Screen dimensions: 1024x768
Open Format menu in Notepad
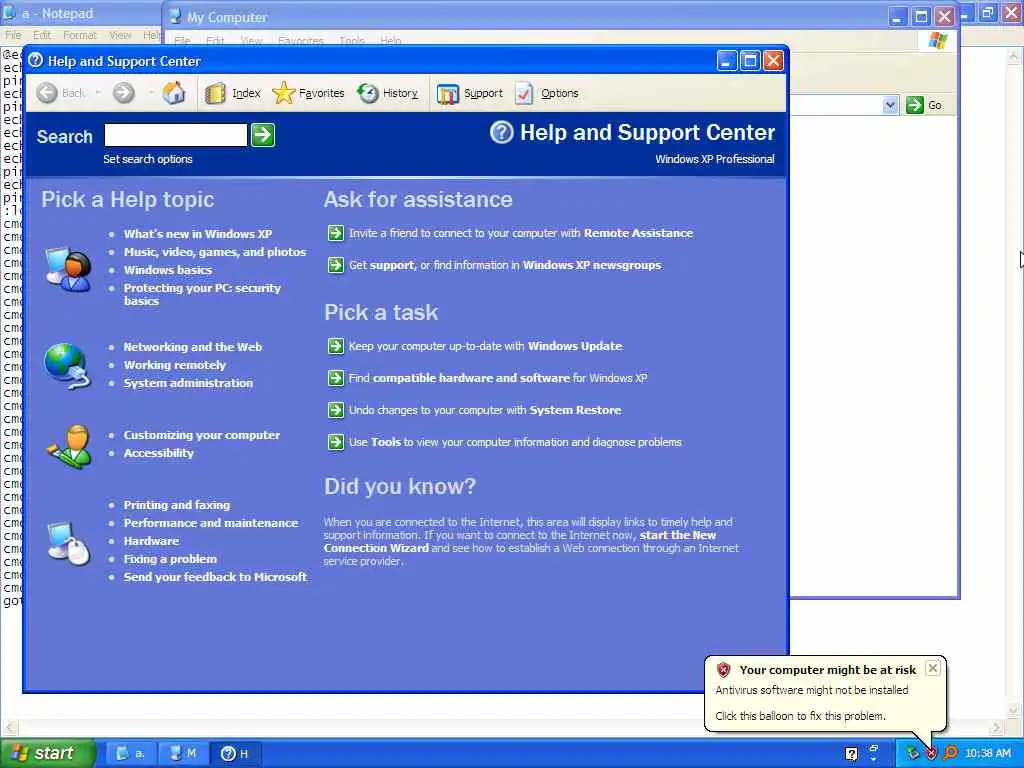pyautogui.click(x=80, y=35)
